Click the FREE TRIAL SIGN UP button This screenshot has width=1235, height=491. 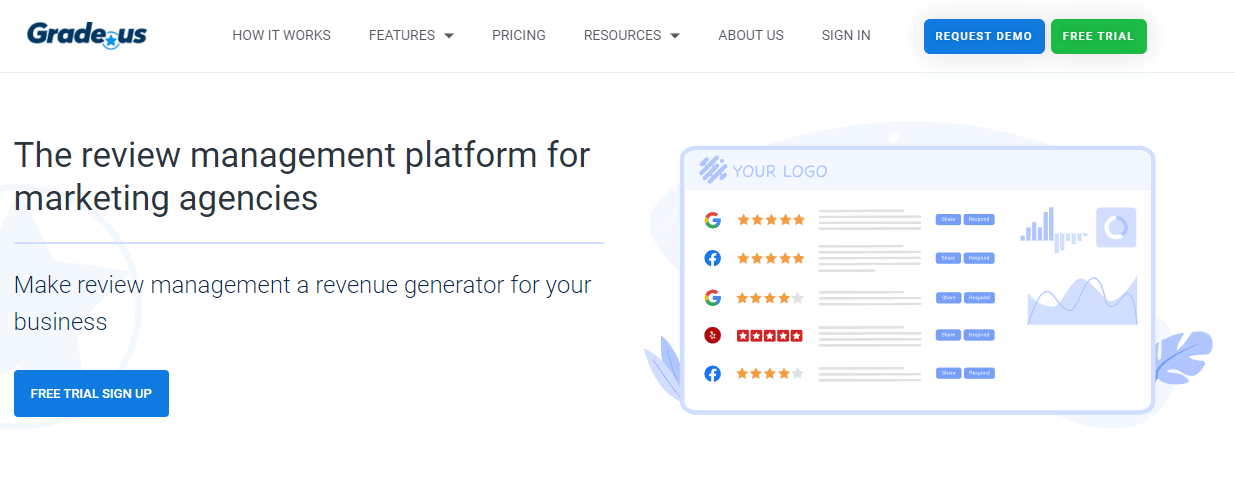click(x=91, y=393)
